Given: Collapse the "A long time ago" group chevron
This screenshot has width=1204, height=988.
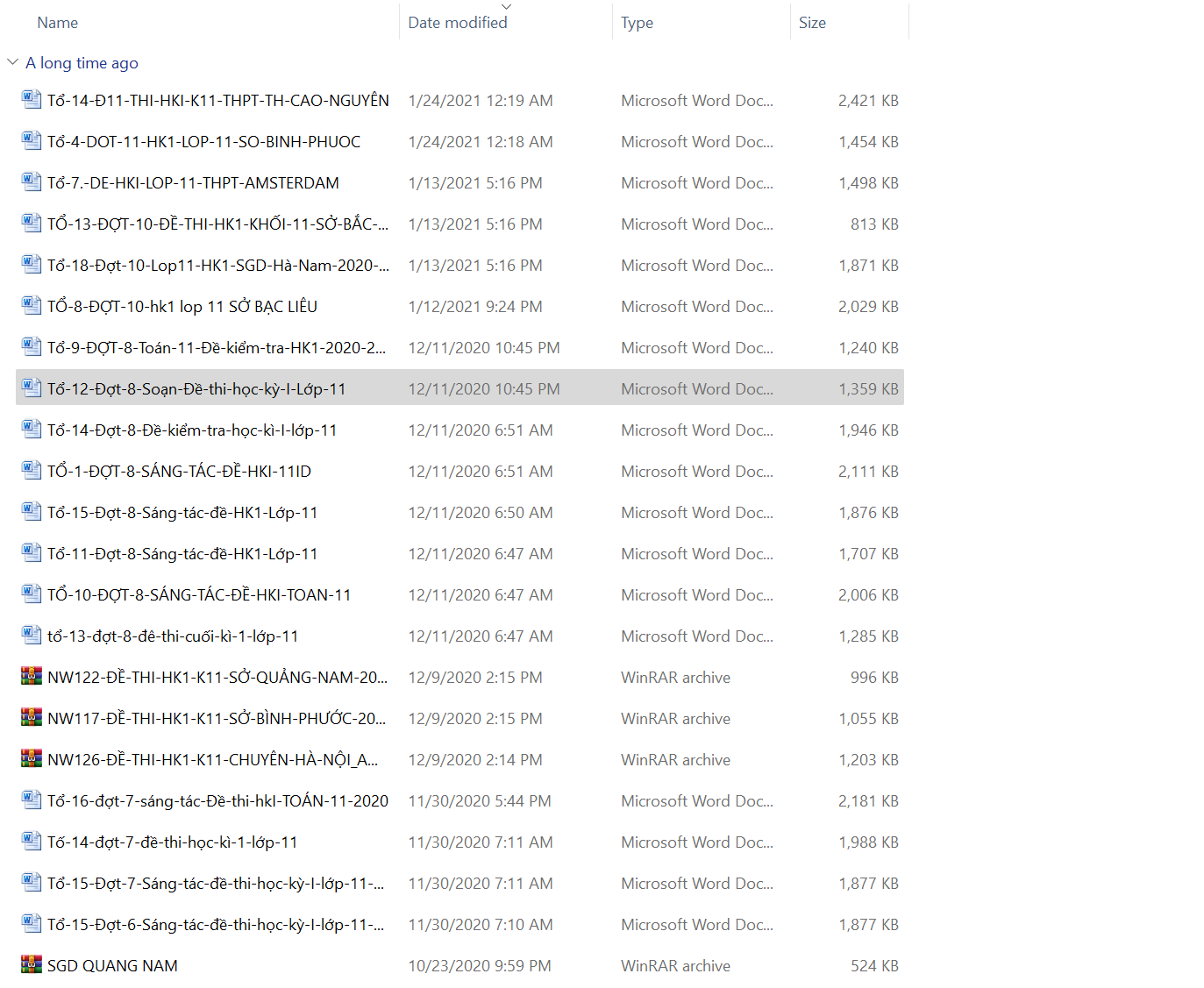Looking at the screenshot, I should tap(12, 62).
